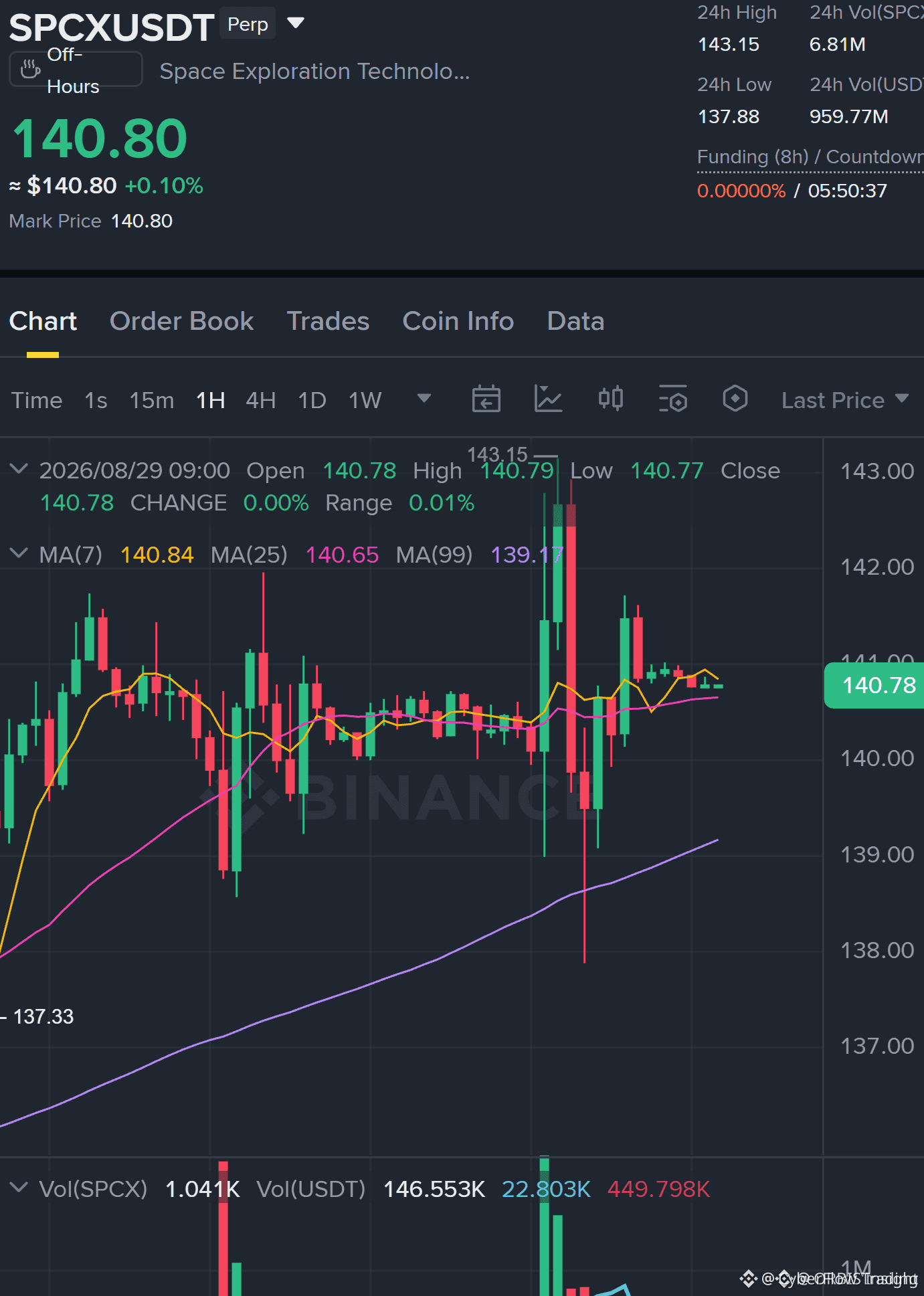
Task: Tap the 959.77M USDT volume value
Action: pyautogui.click(x=849, y=116)
